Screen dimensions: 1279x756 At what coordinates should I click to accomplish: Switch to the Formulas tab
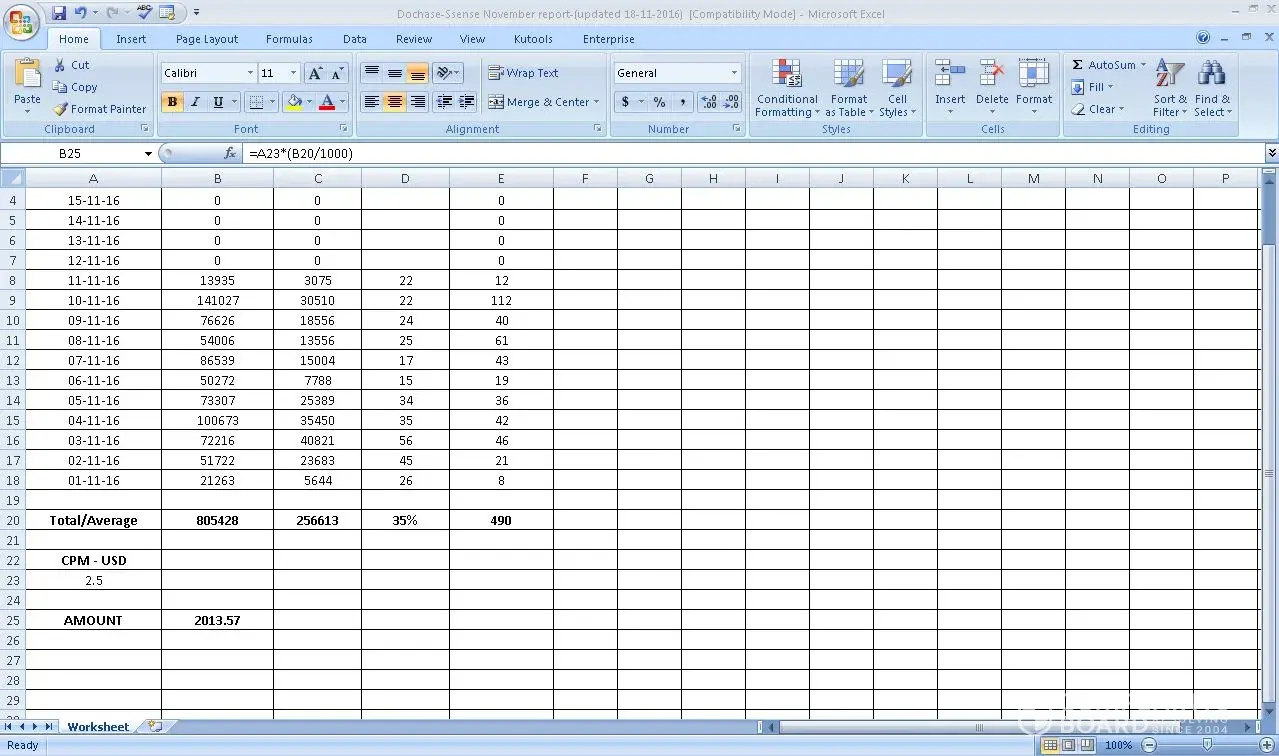[289, 39]
